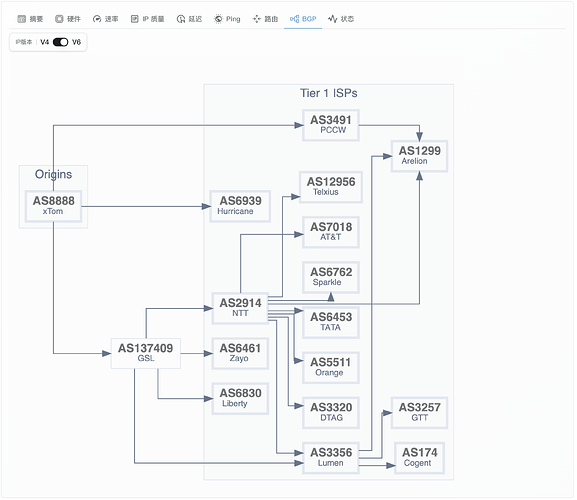Select the AS5511 Orange node
This screenshot has height=500, width=577.
click(x=331, y=367)
